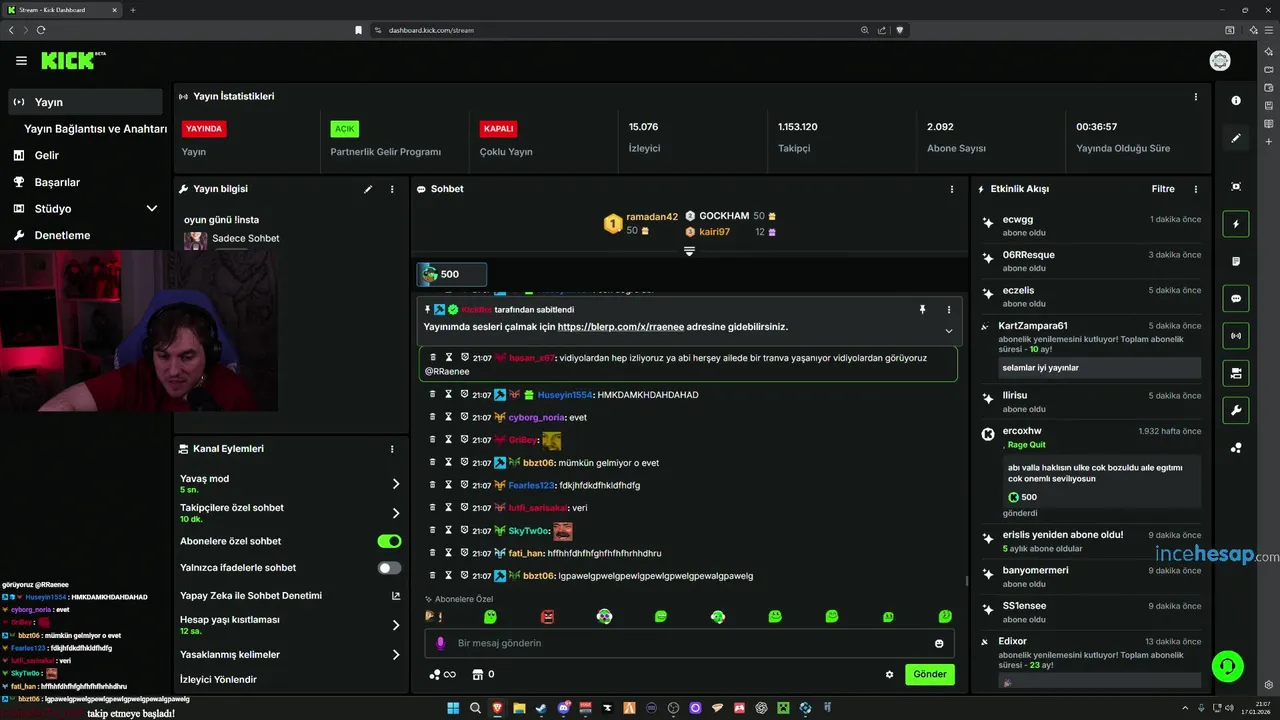Click the three-dots cluster icon in right sidebar
This screenshot has width=1280, height=720.
click(1236, 448)
